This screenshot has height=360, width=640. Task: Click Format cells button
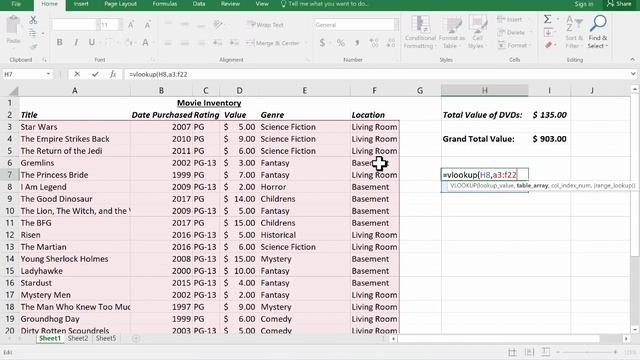[513, 45]
